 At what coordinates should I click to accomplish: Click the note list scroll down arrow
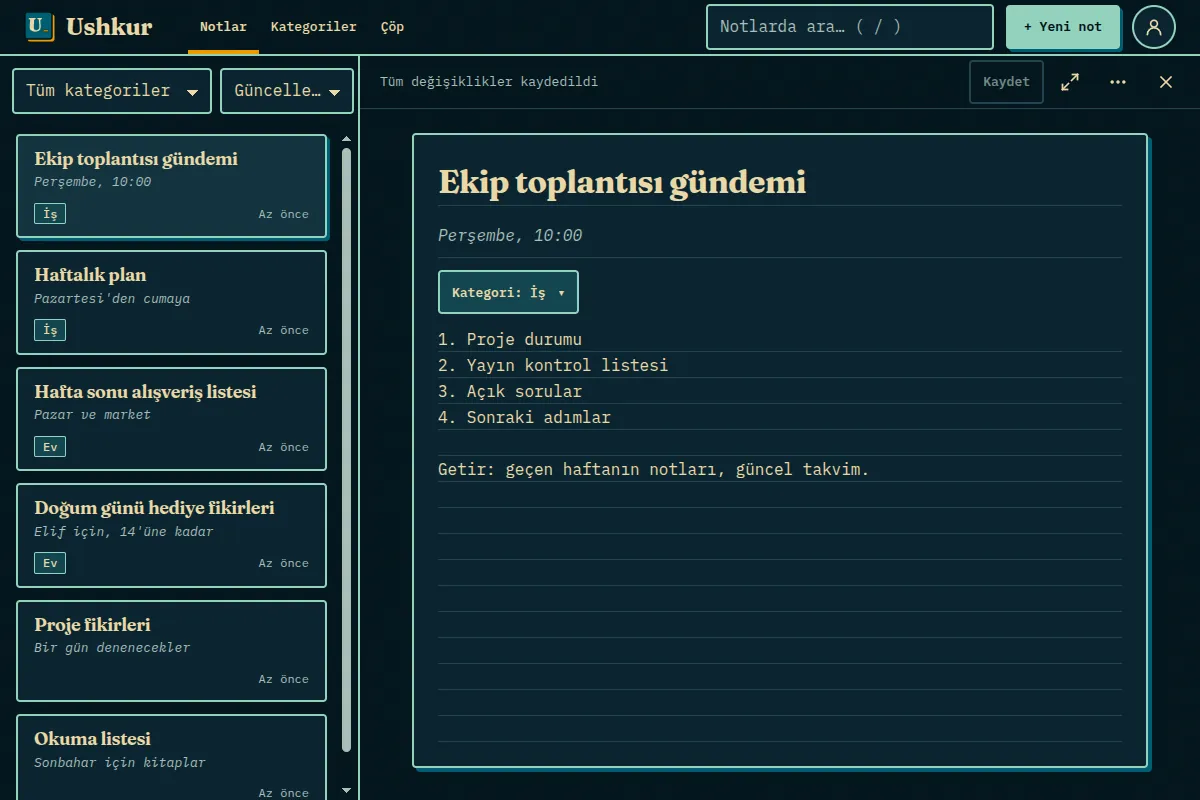346,790
